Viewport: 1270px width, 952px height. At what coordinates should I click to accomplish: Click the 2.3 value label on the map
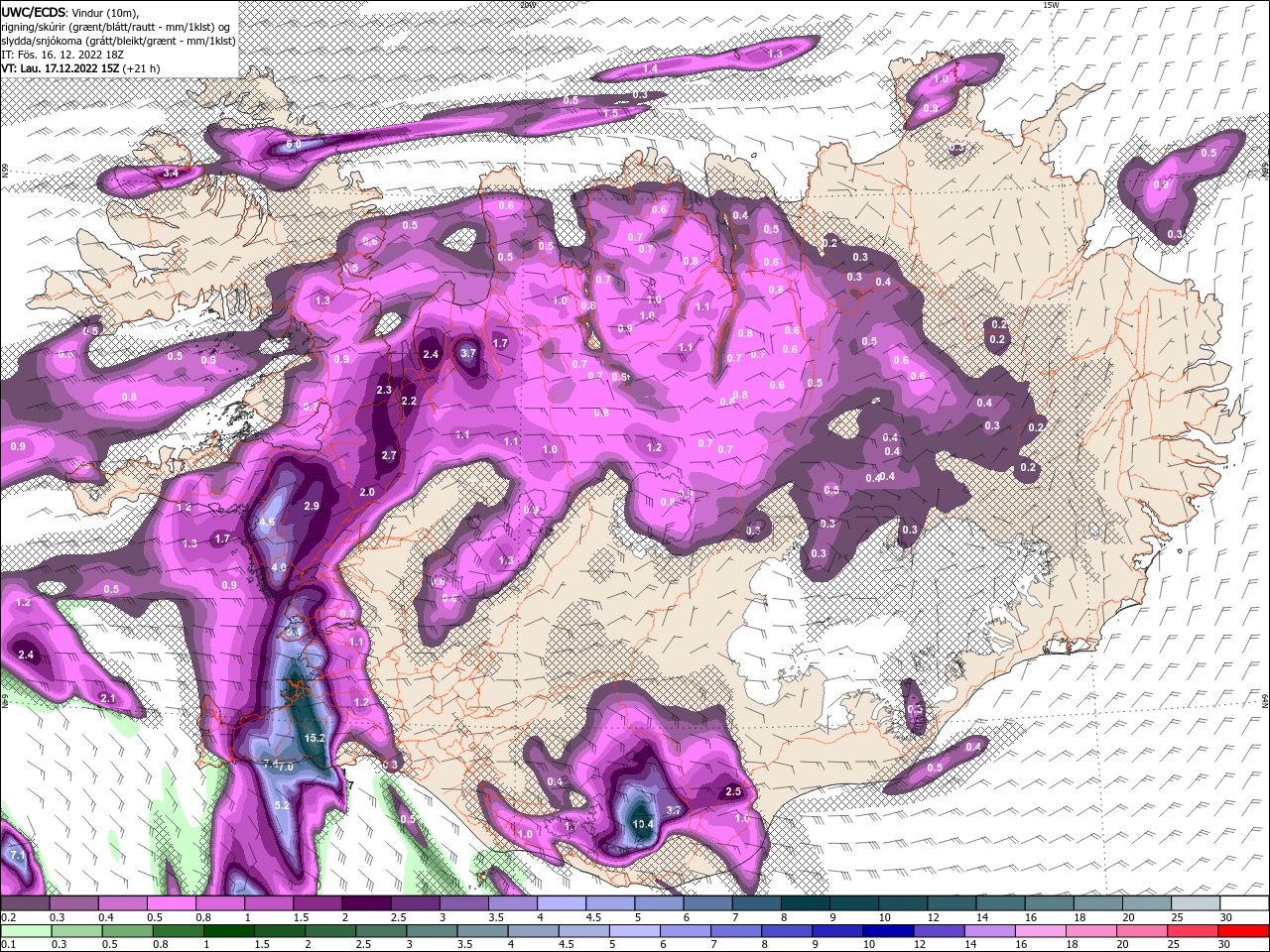pos(384,391)
